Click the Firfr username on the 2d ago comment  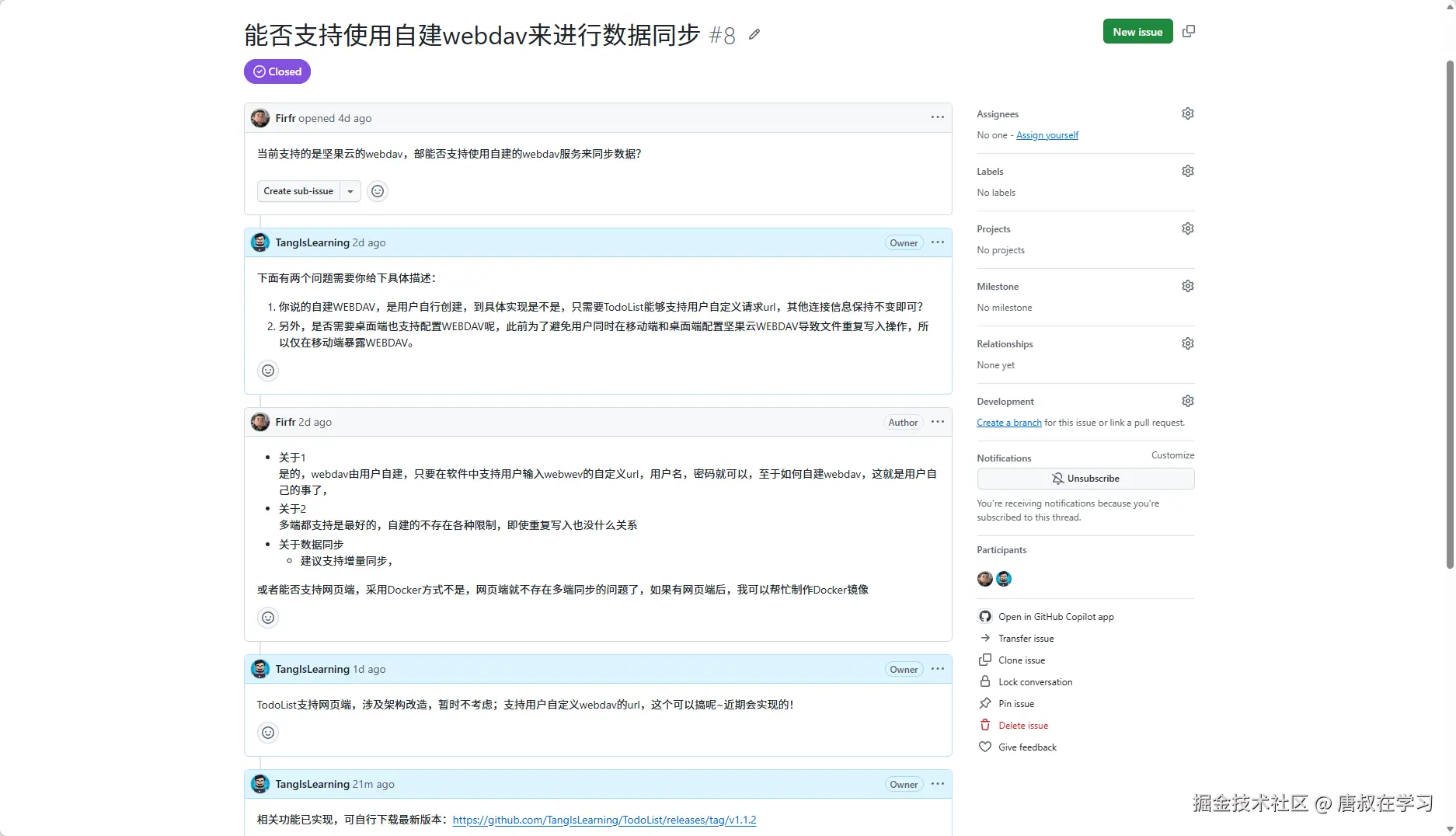(x=285, y=422)
